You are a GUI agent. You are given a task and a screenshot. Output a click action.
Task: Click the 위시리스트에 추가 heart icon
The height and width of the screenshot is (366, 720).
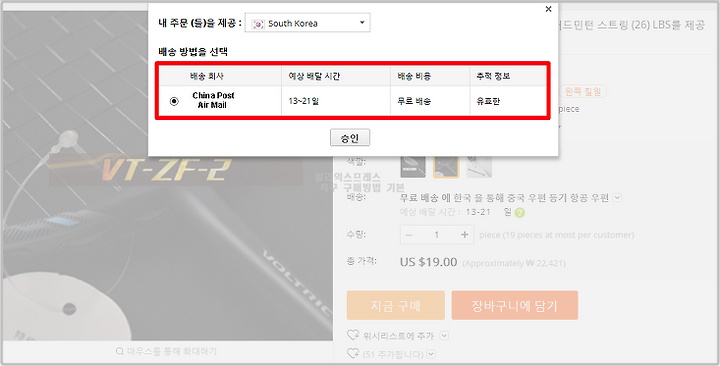(x=353, y=335)
